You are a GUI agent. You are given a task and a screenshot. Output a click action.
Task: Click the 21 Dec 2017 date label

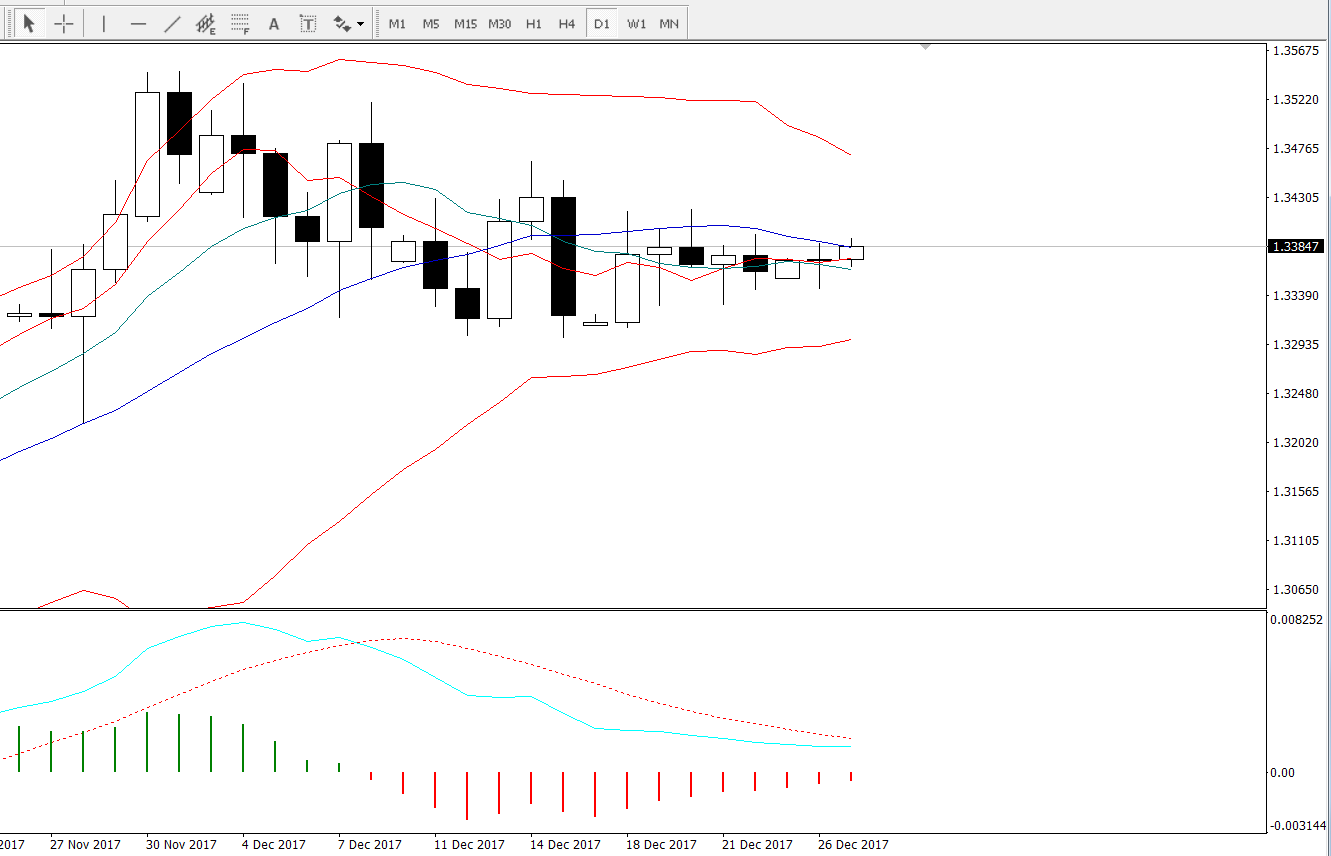tap(757, 845)
